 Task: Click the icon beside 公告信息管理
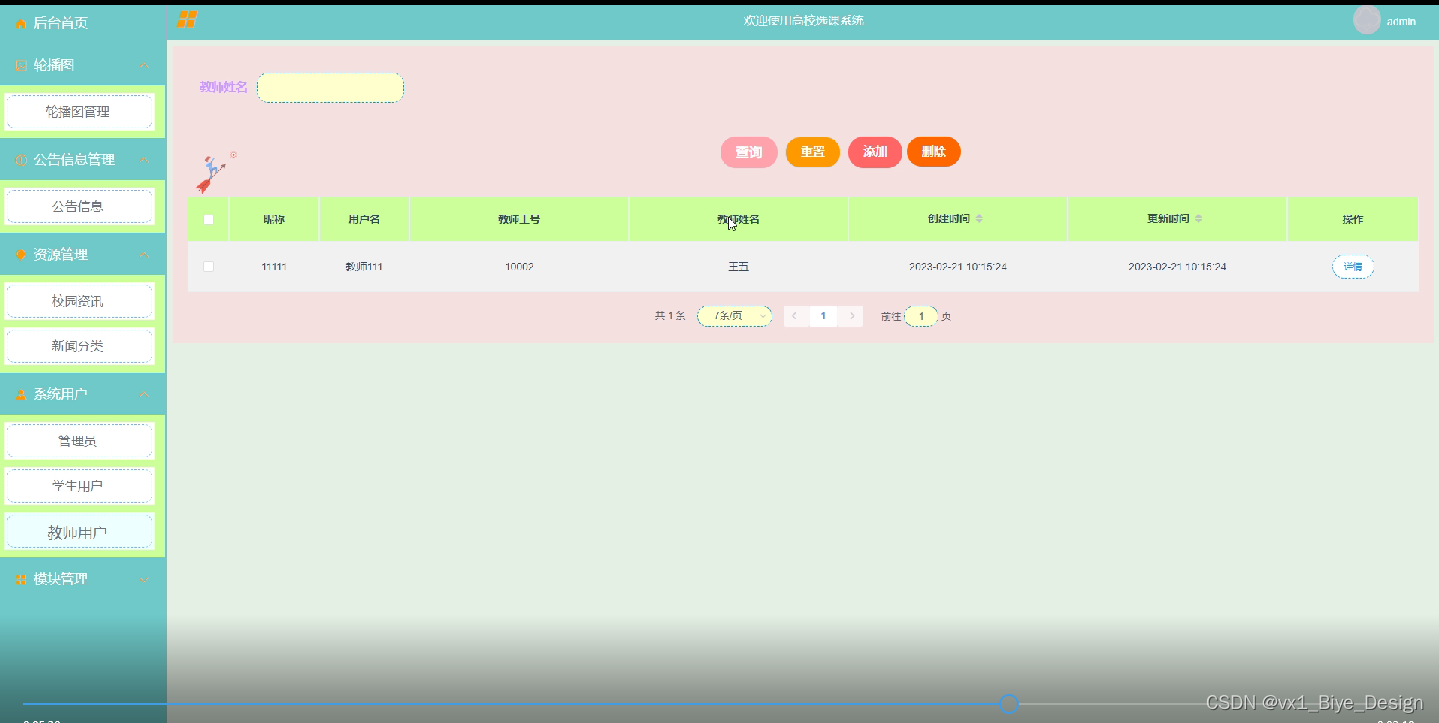21,160
